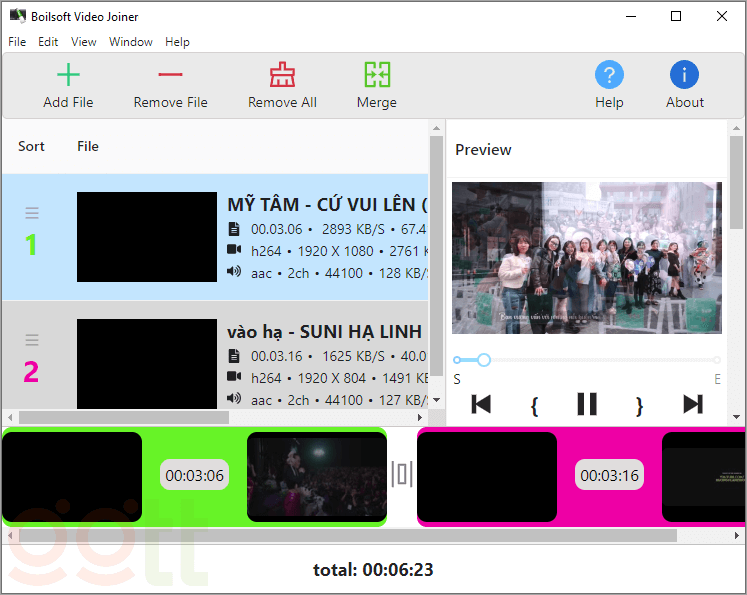The width and height of the screenshot is (747, 595).
Task: Click the Add File plus icon
Action: (68, 75)
